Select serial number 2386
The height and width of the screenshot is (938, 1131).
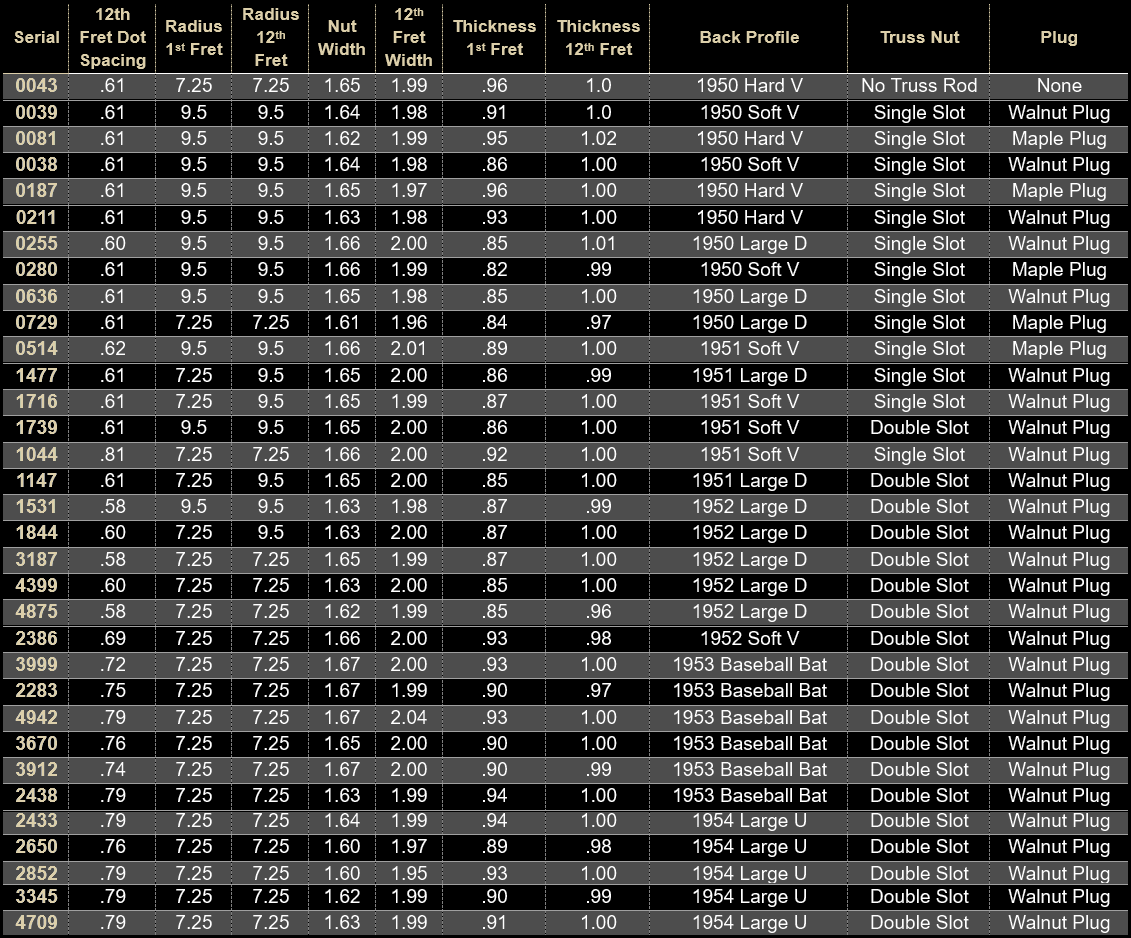coord(37,639)
